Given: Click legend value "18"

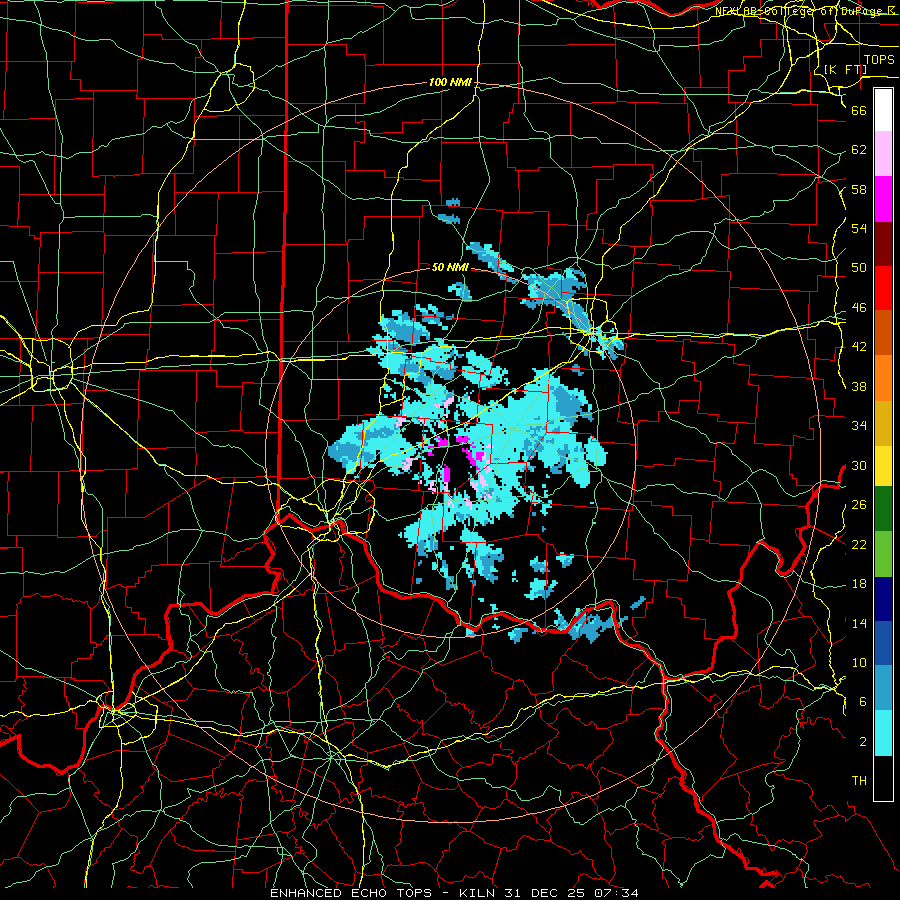Looking at the screenshot, I should 859,584.
